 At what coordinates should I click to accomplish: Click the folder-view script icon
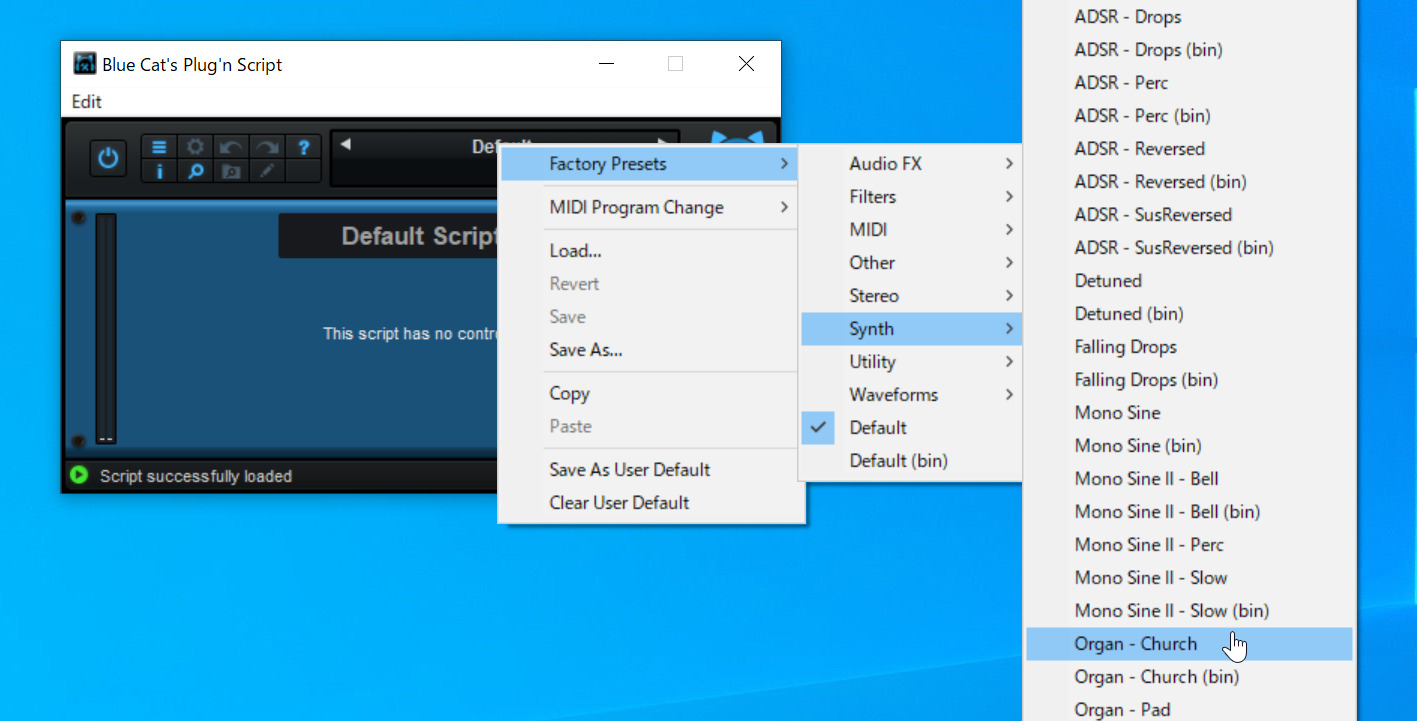(x=231, y=171)
